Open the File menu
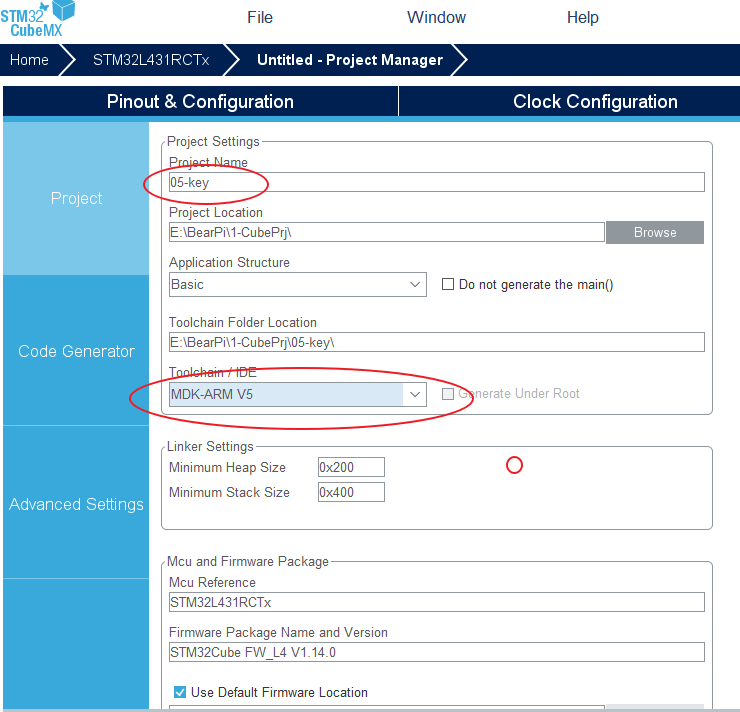Screen dimensions: 740x712 point(260,17)
